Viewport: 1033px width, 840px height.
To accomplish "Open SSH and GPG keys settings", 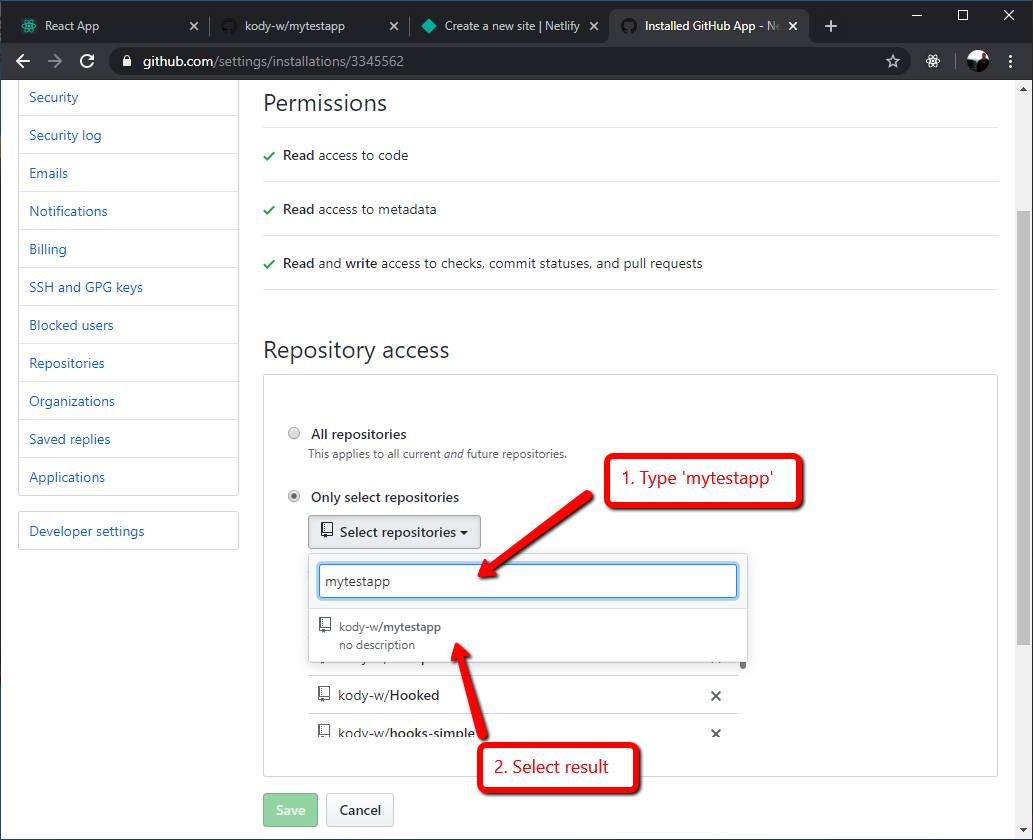I will (86, 287).
